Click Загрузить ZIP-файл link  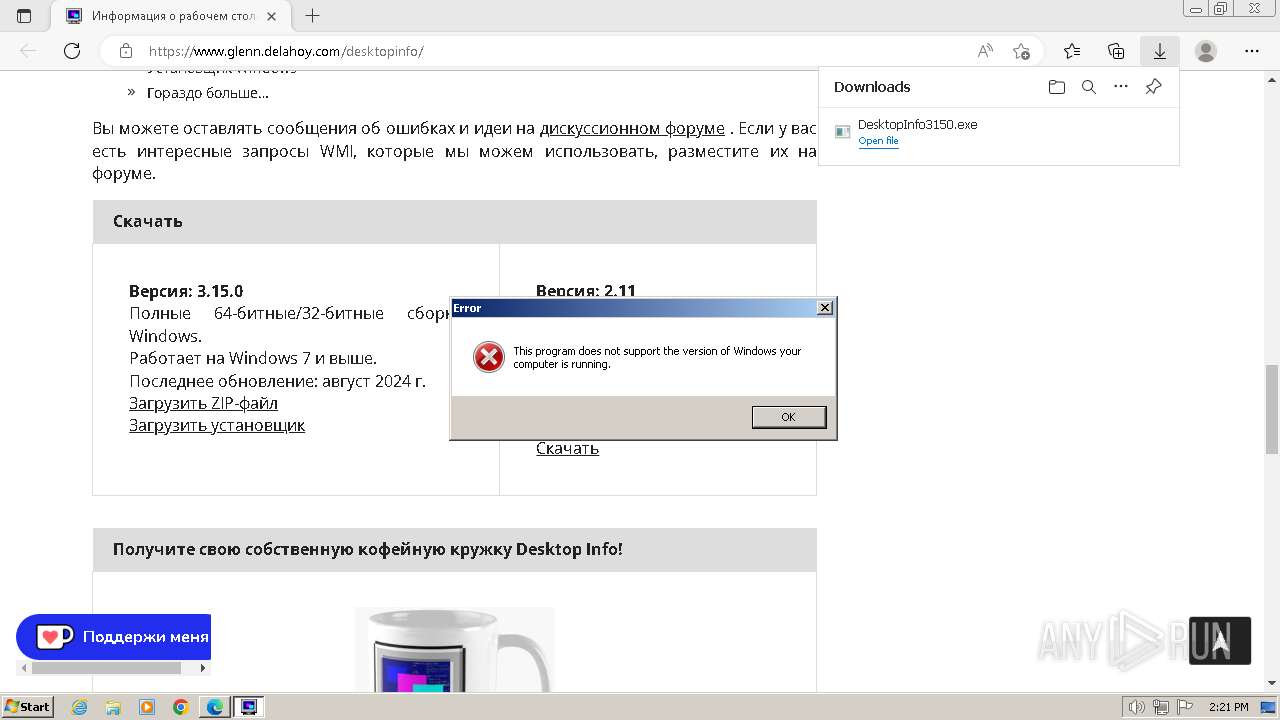click(x=203, y=403)
